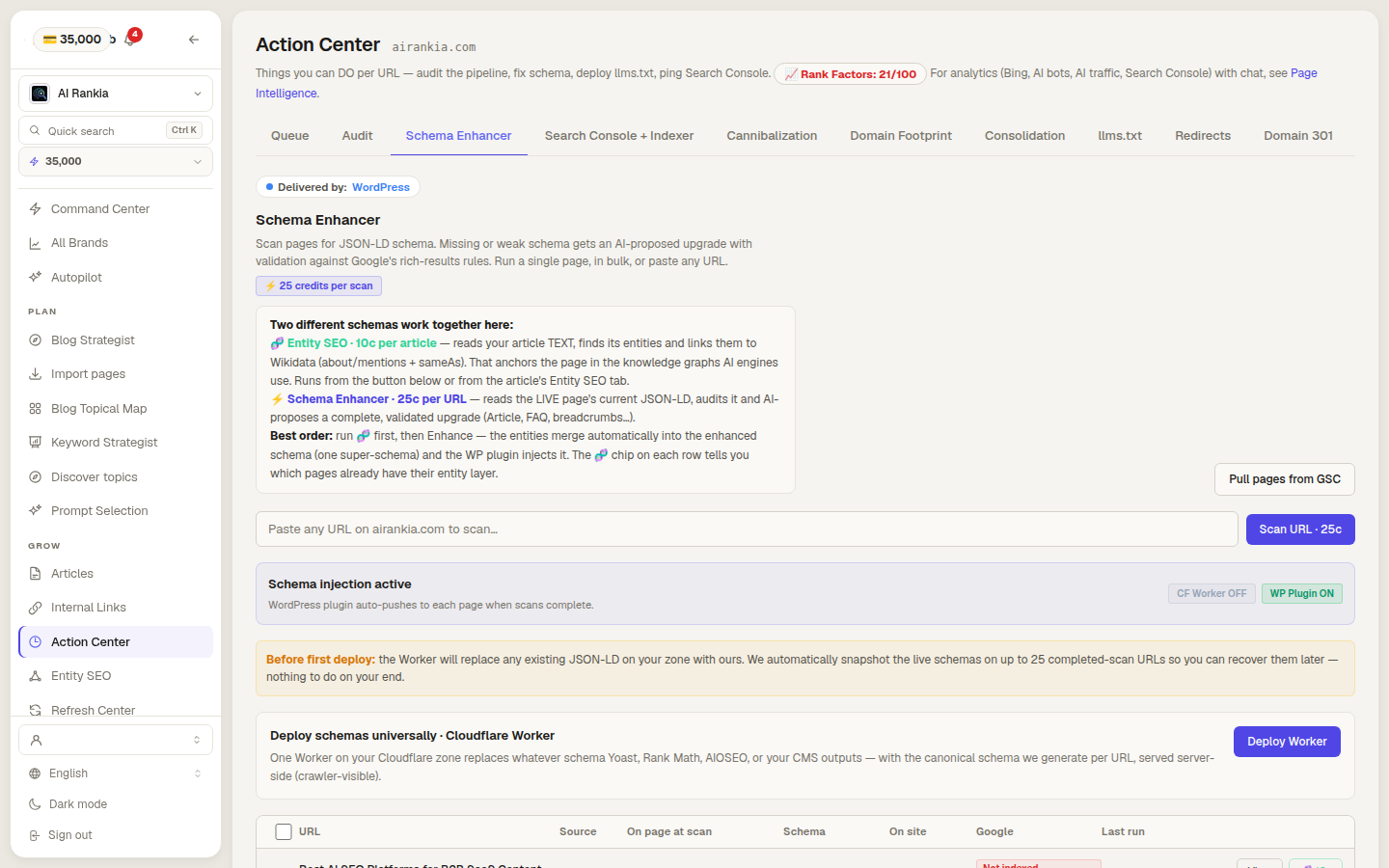Go to Search Console + Indexer tab
The width and height of the screenshot is (1389, 868).
pos(619,136)
